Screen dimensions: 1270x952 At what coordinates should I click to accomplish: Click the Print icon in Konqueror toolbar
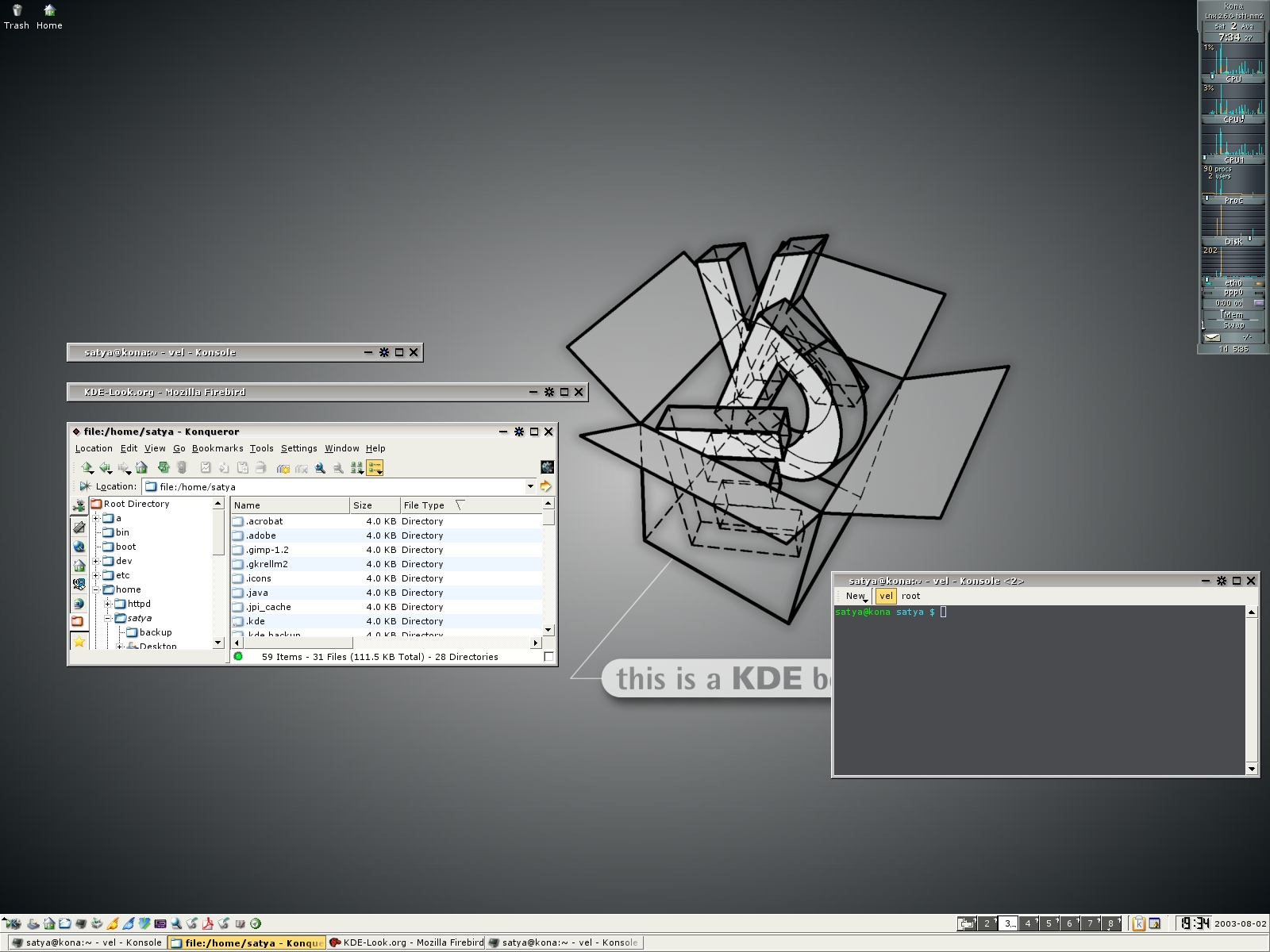coord(260,467)
